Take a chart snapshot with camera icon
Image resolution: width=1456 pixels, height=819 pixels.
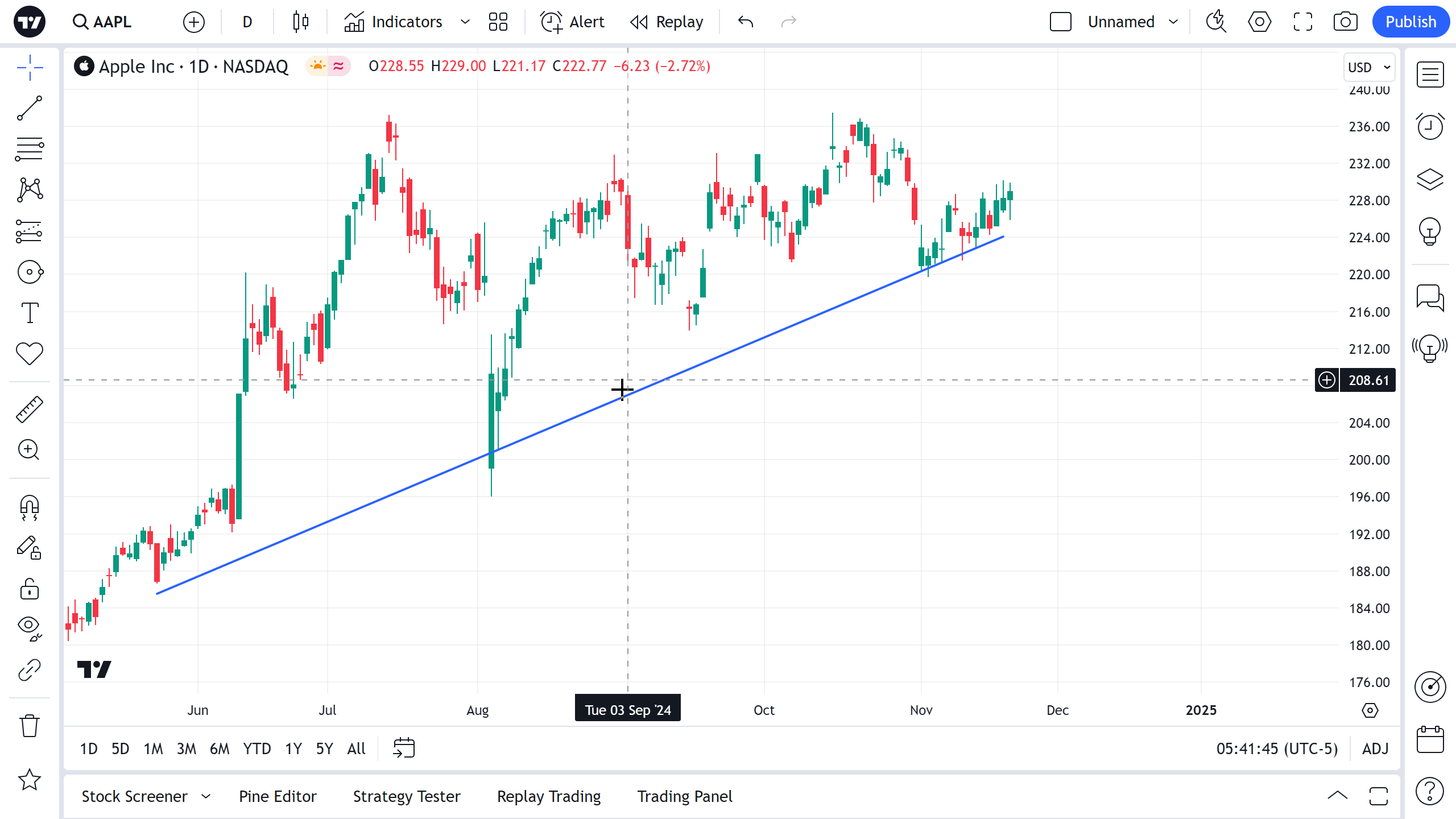pos(1345,22)
